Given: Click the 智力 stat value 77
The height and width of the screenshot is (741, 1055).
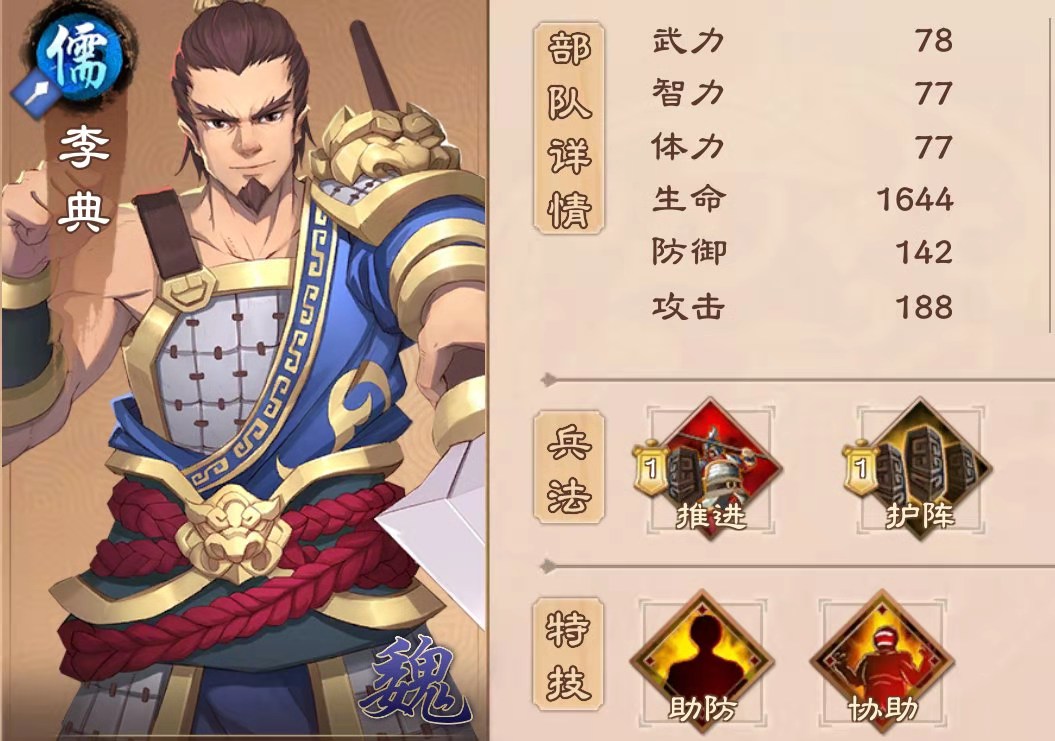Looking at the screenshot, I should (934, 94).
